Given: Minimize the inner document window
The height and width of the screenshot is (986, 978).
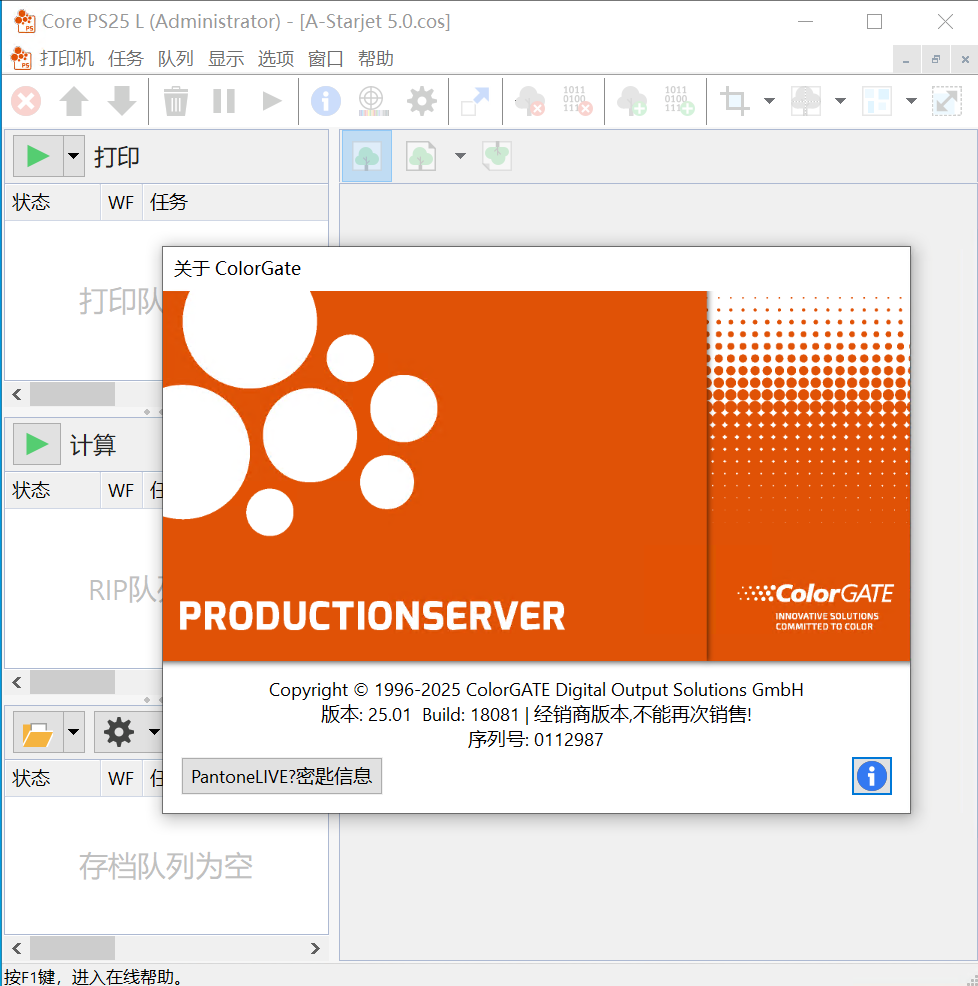Looking at the screenshot, I should point(906,60).
